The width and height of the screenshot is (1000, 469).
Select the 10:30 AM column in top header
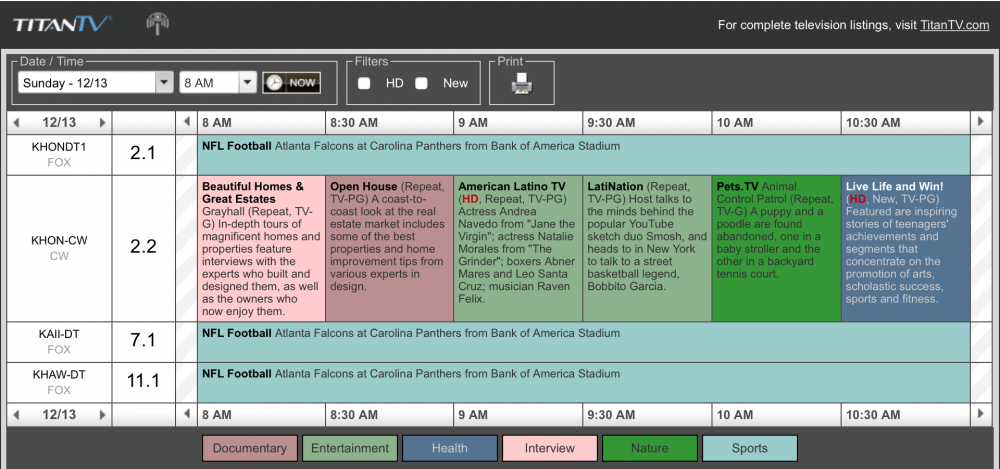coord(906,123)
